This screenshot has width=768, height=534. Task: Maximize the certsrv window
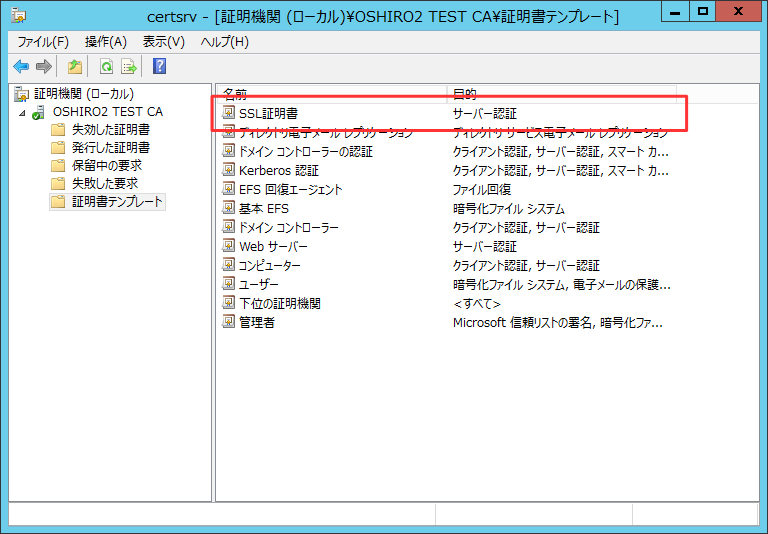[702, 11]
